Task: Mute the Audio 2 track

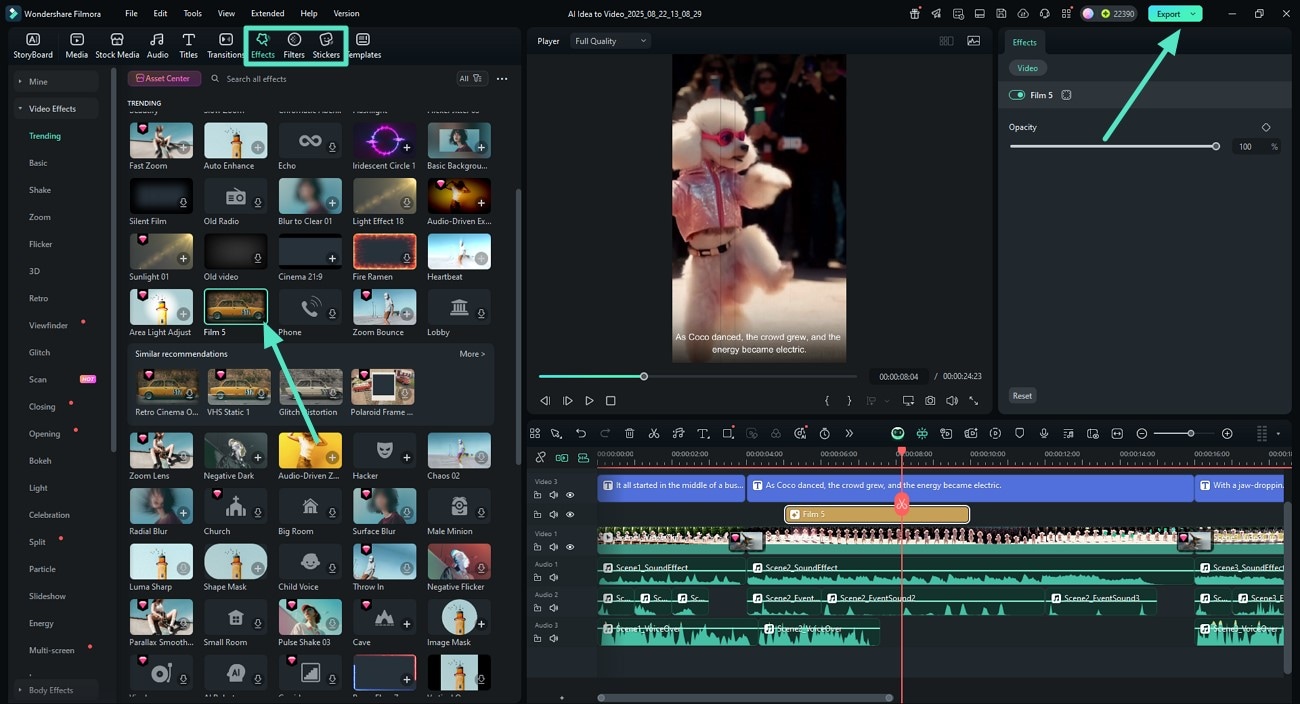Action: pos(554,608)
